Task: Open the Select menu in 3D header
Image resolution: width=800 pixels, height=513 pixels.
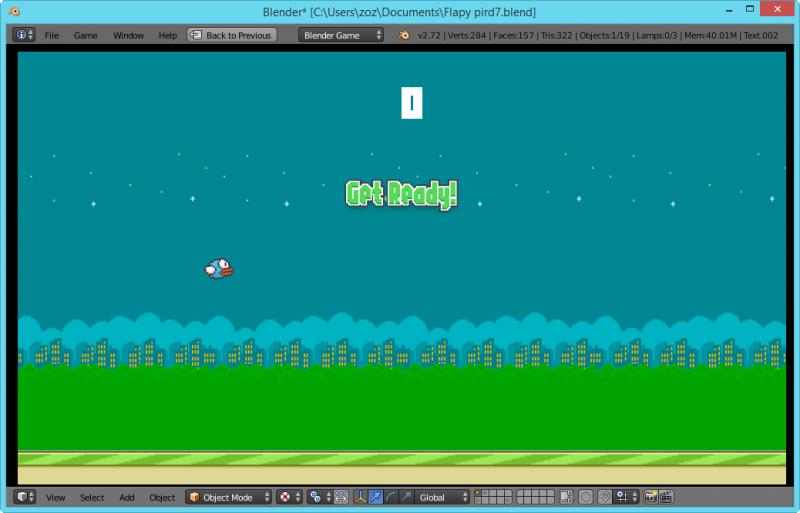Action: coord(92,497)
